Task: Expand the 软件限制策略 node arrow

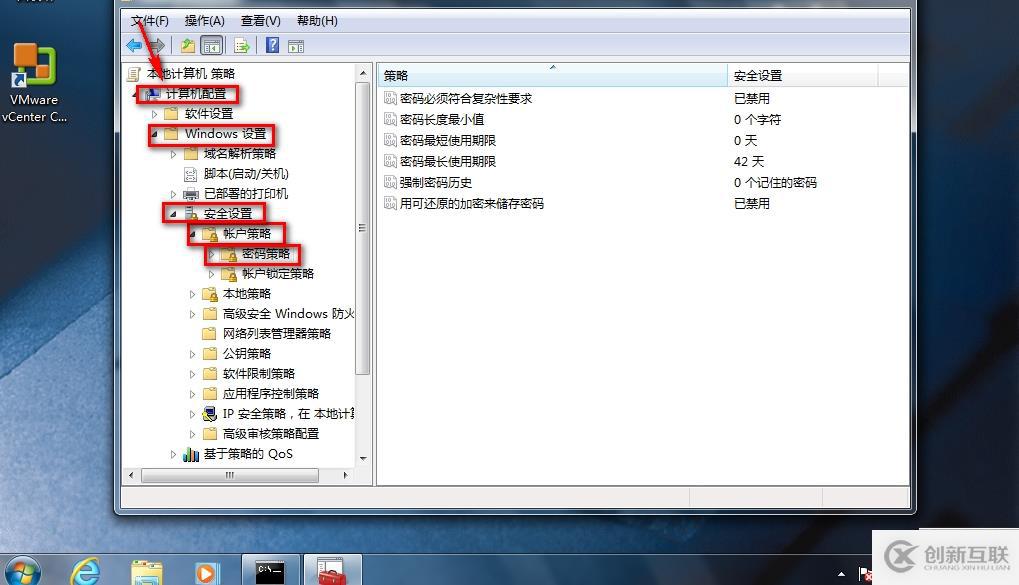Action: [x=192, y=374]
